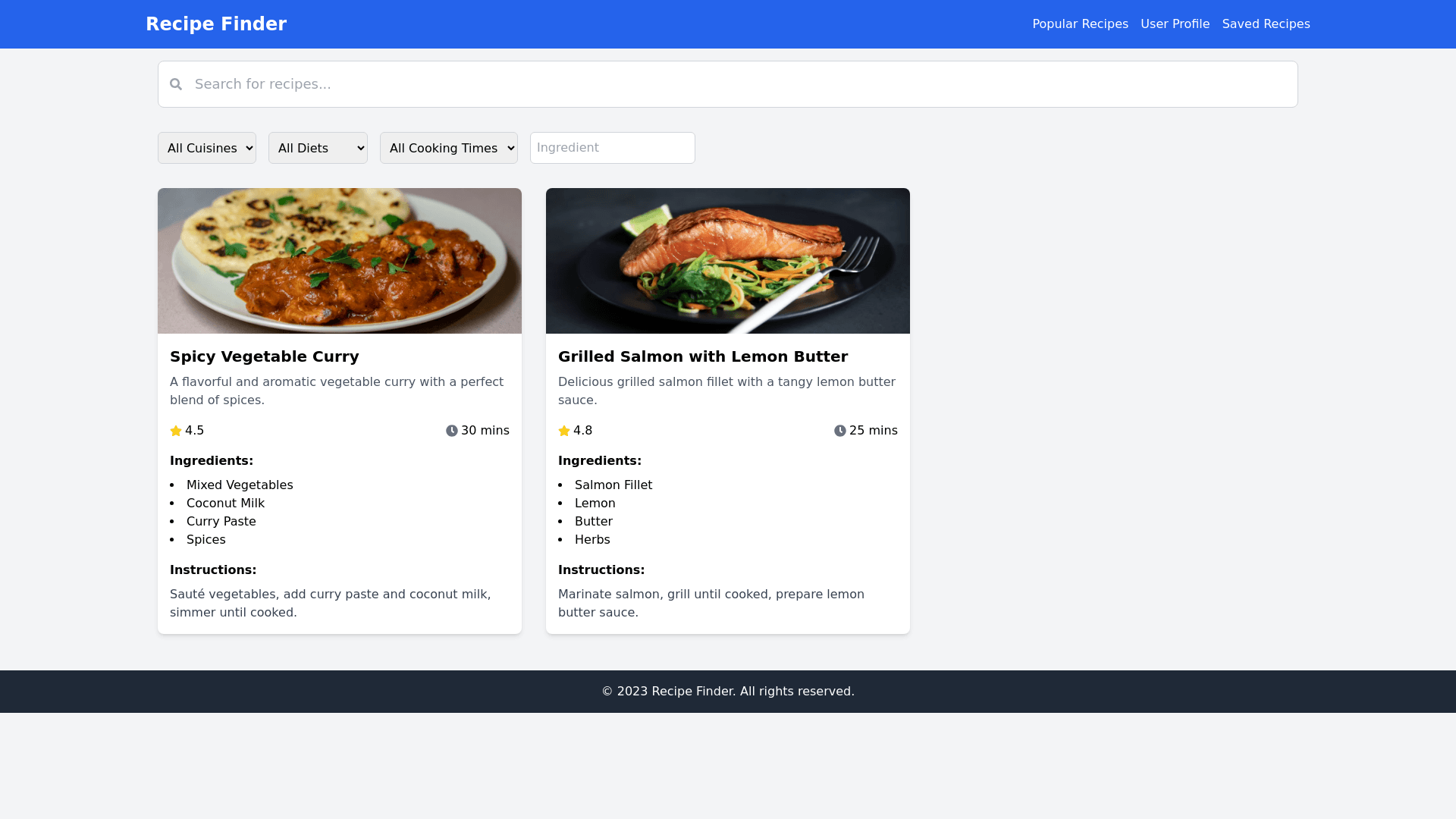Click the search magnifier icon
The image size is (1456, 819).
pyautogui.click(x=176, y=84)
